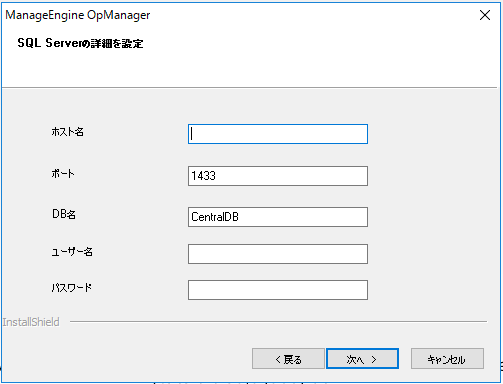Cancel setup with the キャンセル button
This screenshot has width=503, height=384.
[447, 359]
